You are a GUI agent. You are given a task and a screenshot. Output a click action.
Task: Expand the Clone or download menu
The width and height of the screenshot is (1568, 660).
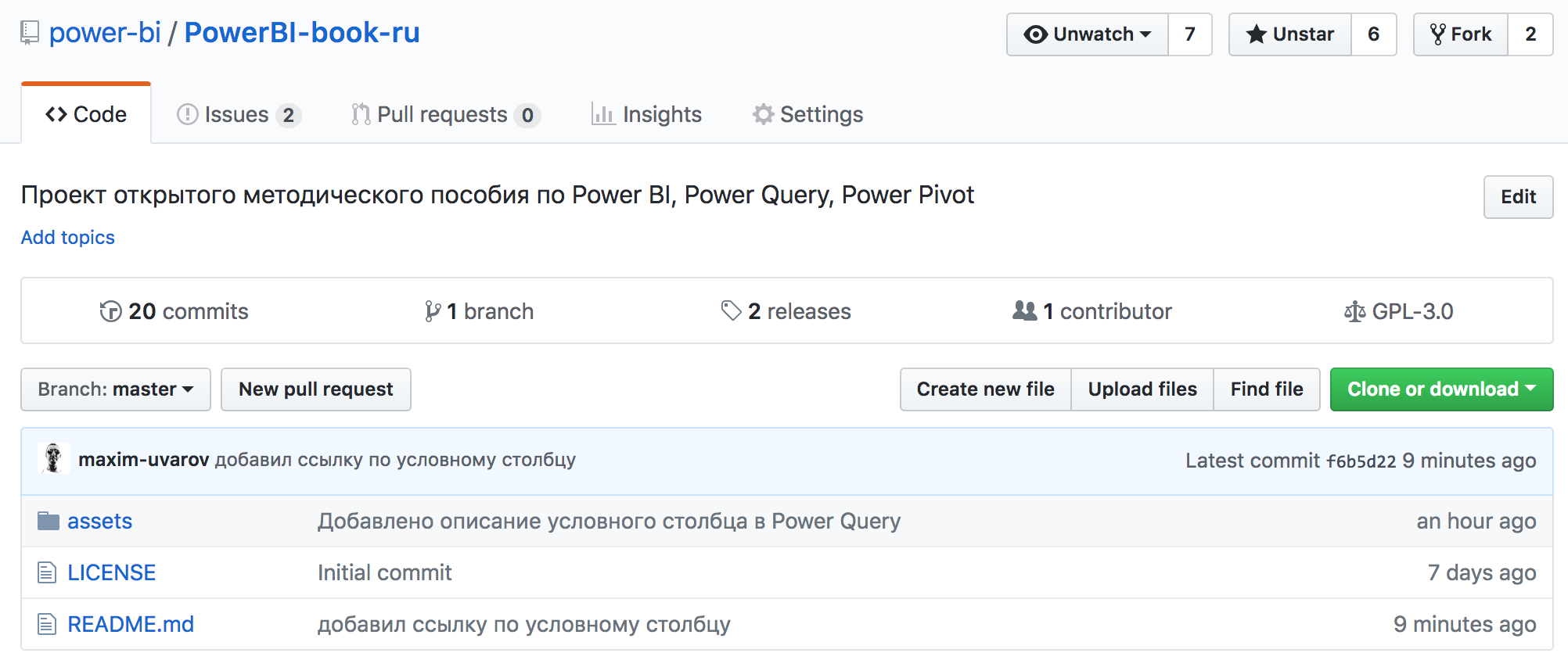pyautogui.click(x=1441, y=389)
